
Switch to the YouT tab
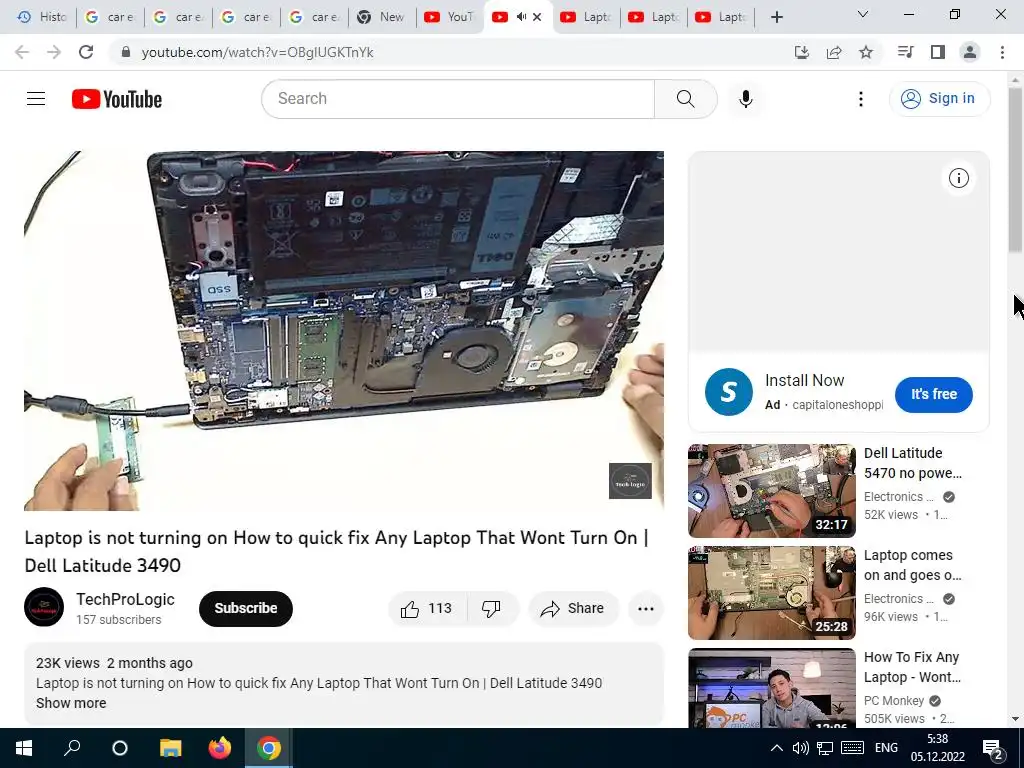[x=450, y=17]
